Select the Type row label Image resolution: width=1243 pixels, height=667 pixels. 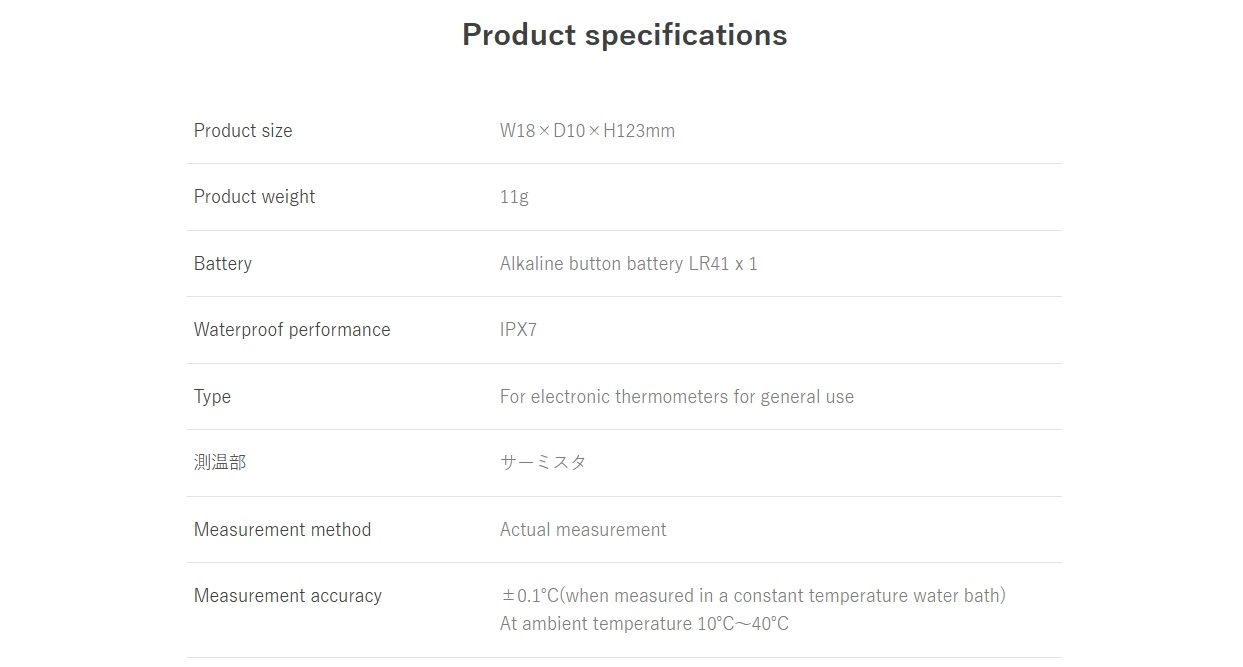212,397
